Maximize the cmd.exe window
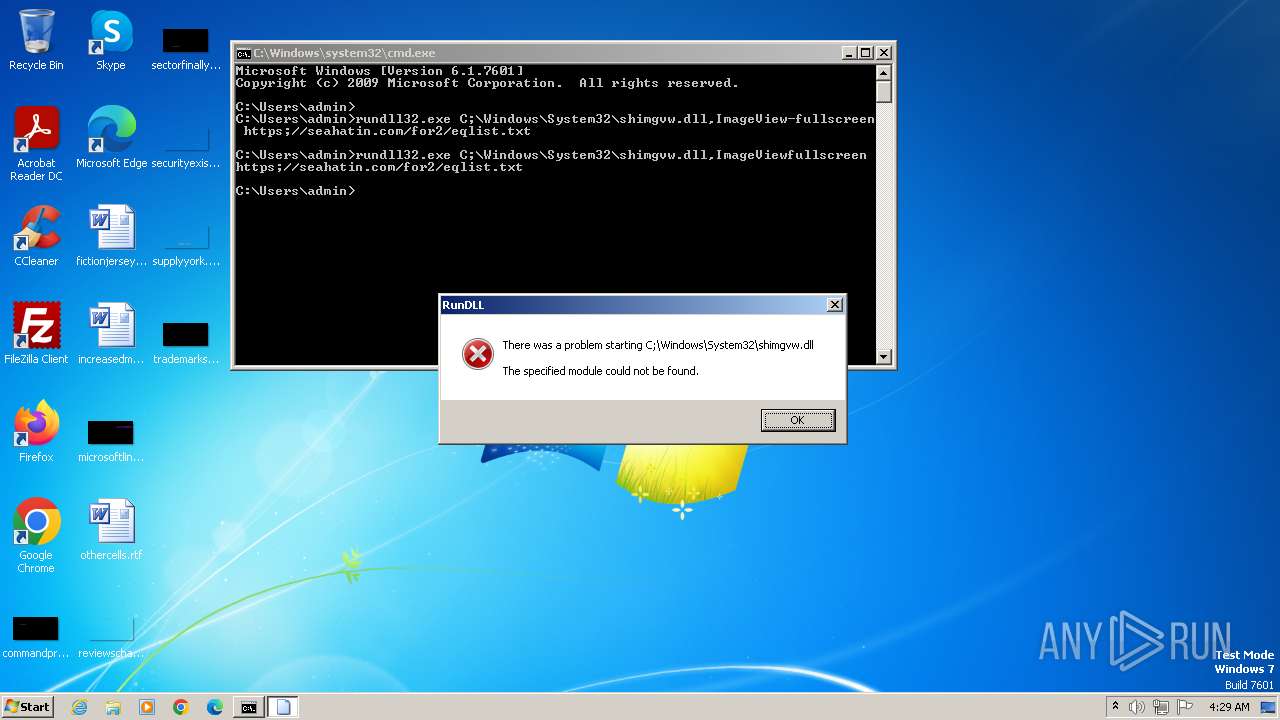Viewport: 1280px width, 720px height. coord(866,53)
